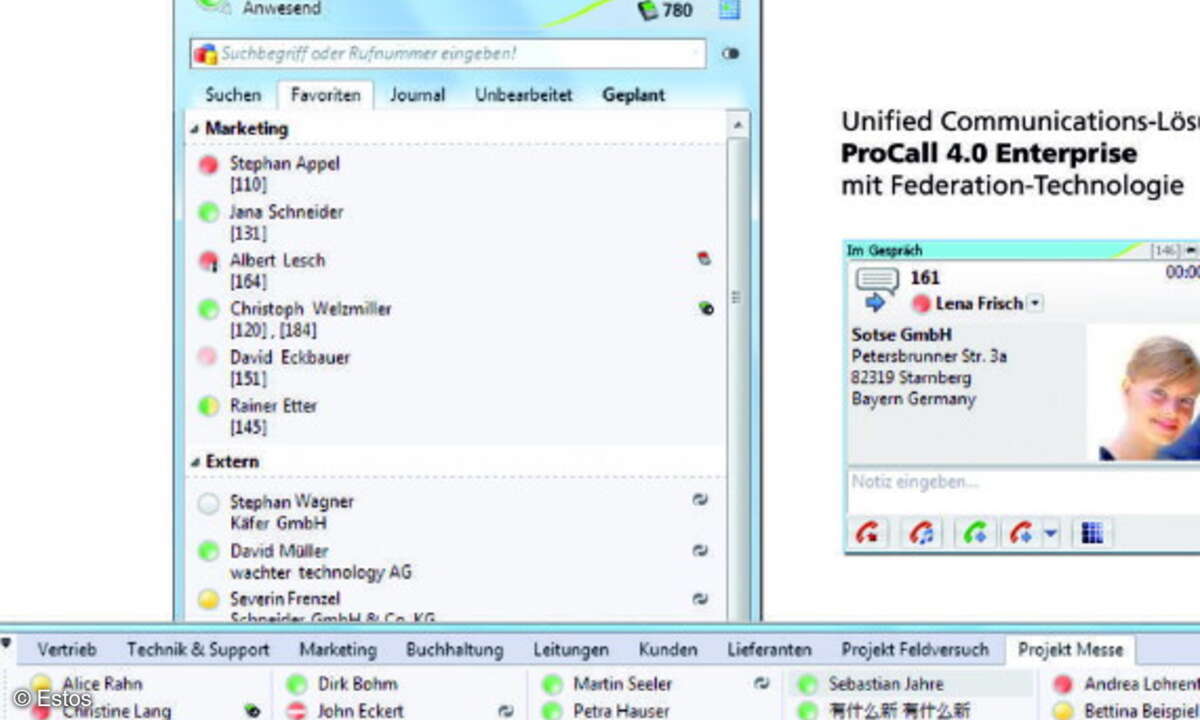This screenshot has width=1200, height=720.
Task: Collapse the Extern group
Action: pos(194,463)
